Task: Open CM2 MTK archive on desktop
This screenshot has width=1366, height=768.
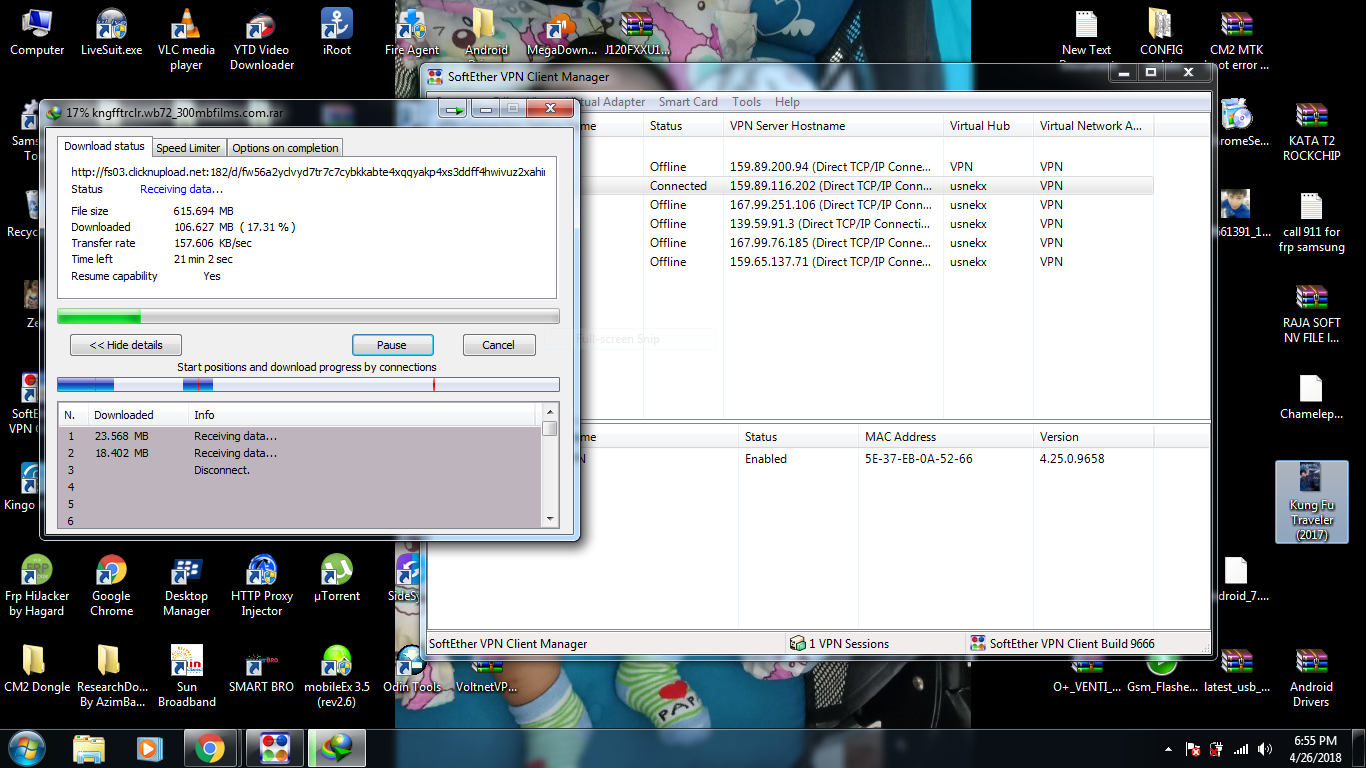Action: coord(1237,40)
